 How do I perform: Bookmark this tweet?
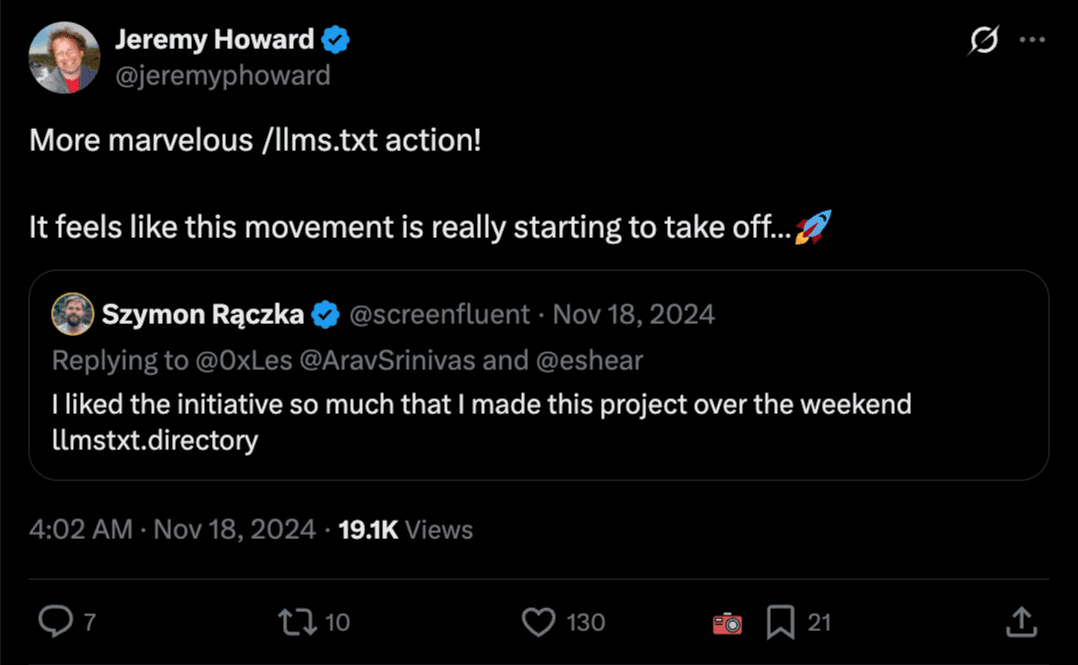click(x=780, y=622)
